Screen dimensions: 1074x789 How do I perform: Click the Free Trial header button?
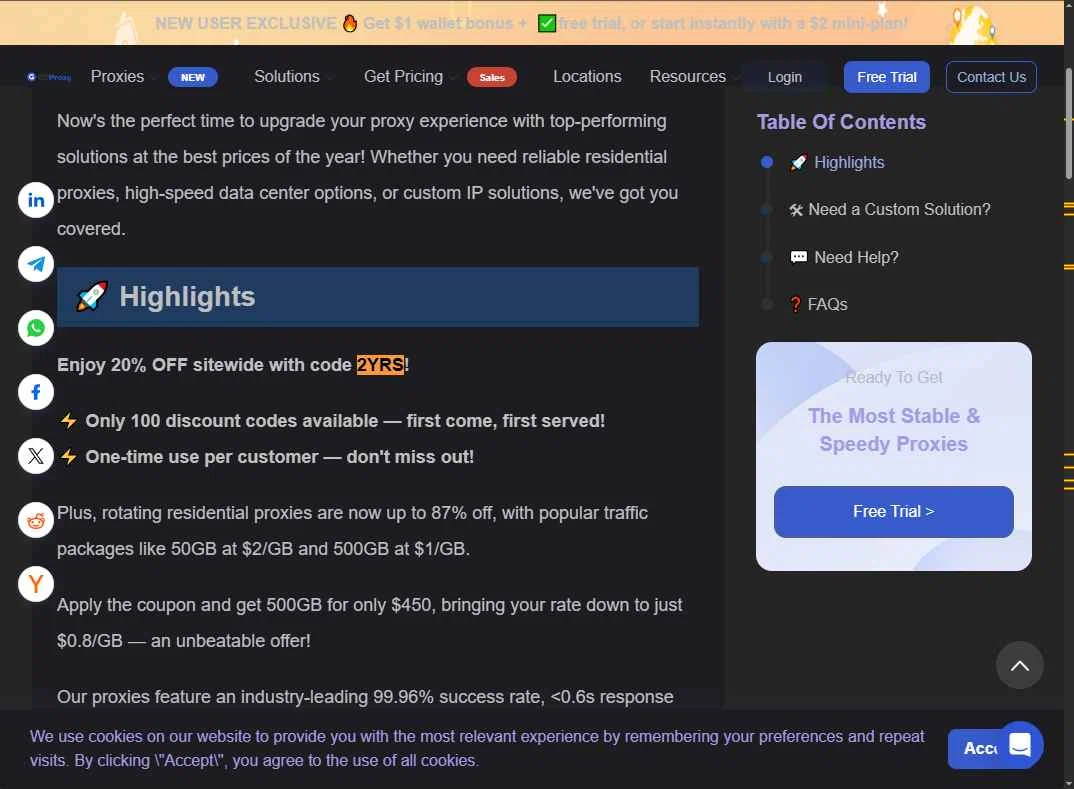point(886,77)
